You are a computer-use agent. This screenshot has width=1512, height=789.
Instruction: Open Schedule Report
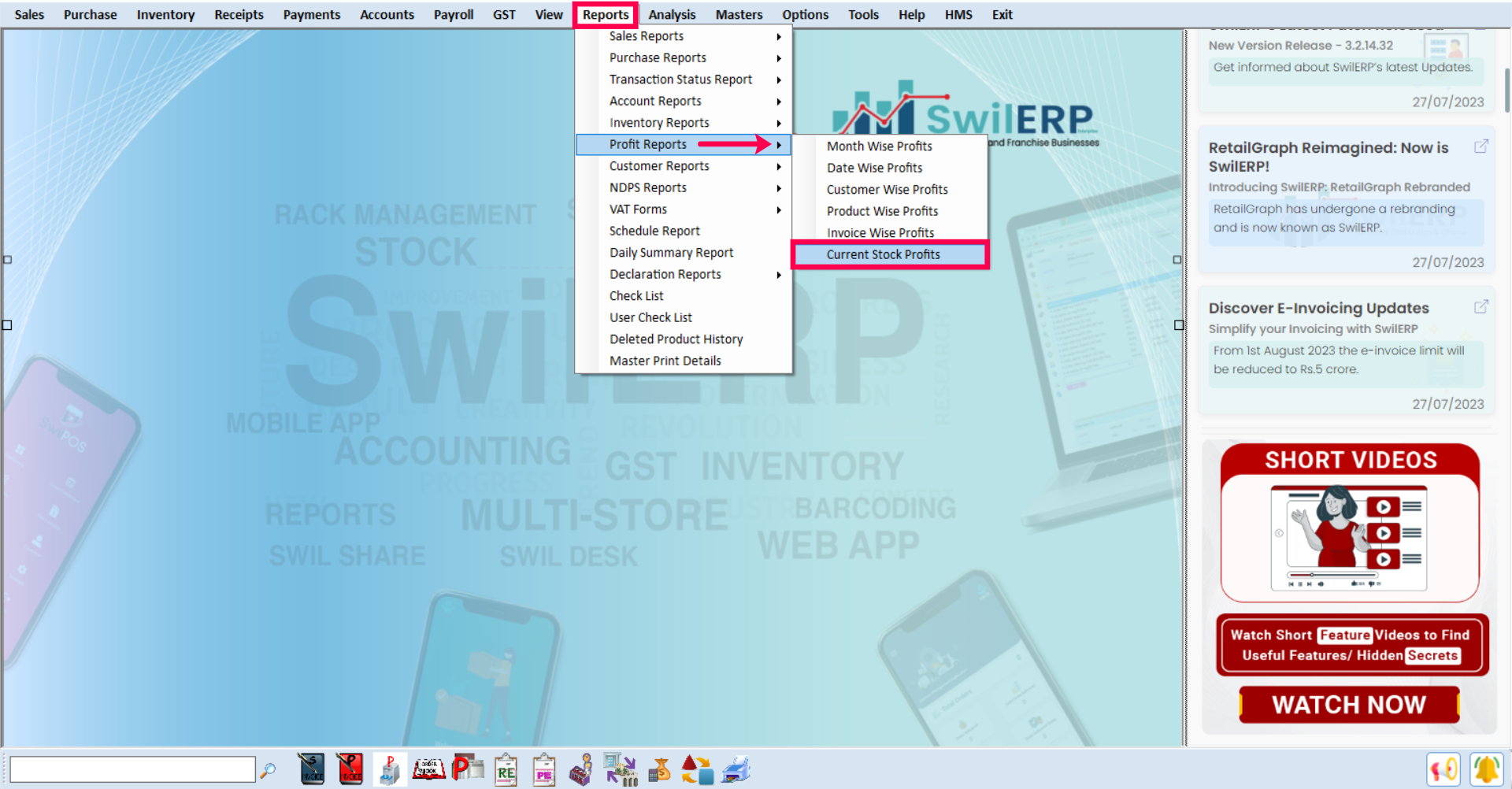654,231
